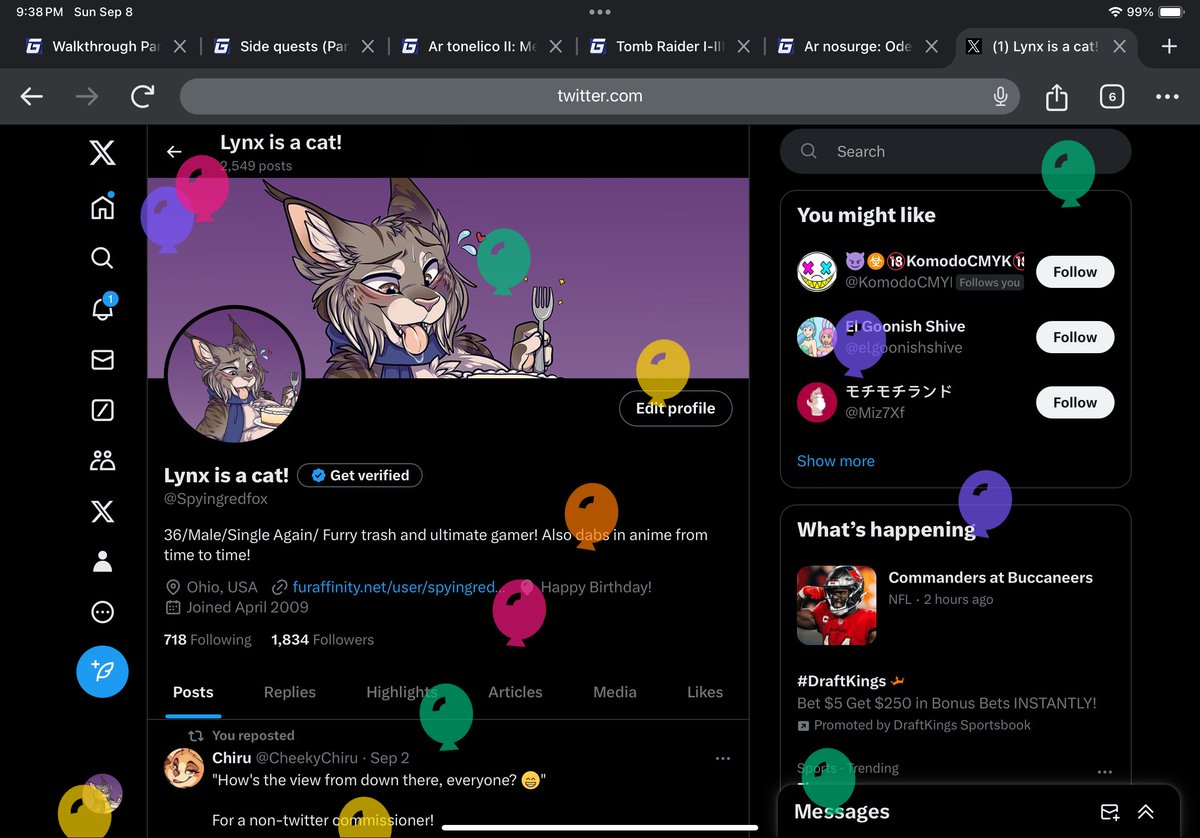Compose a post with the blue feather button
Screen dimensions: 1200x838
[x=102, y=672]
